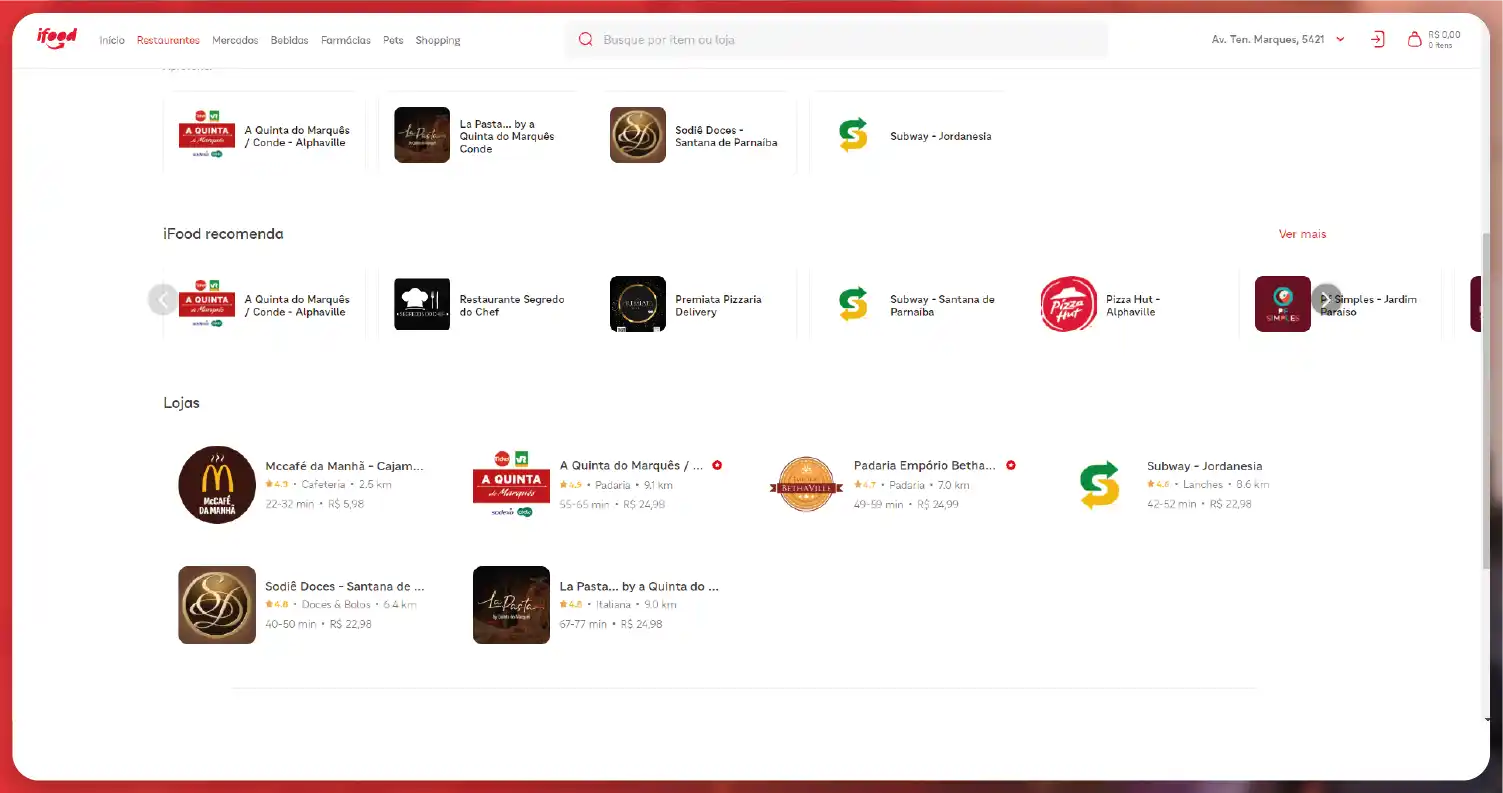This screenshot has height=793, width=1503.
Task: Open the Shopping tab
Action: (x=438, y=40)
